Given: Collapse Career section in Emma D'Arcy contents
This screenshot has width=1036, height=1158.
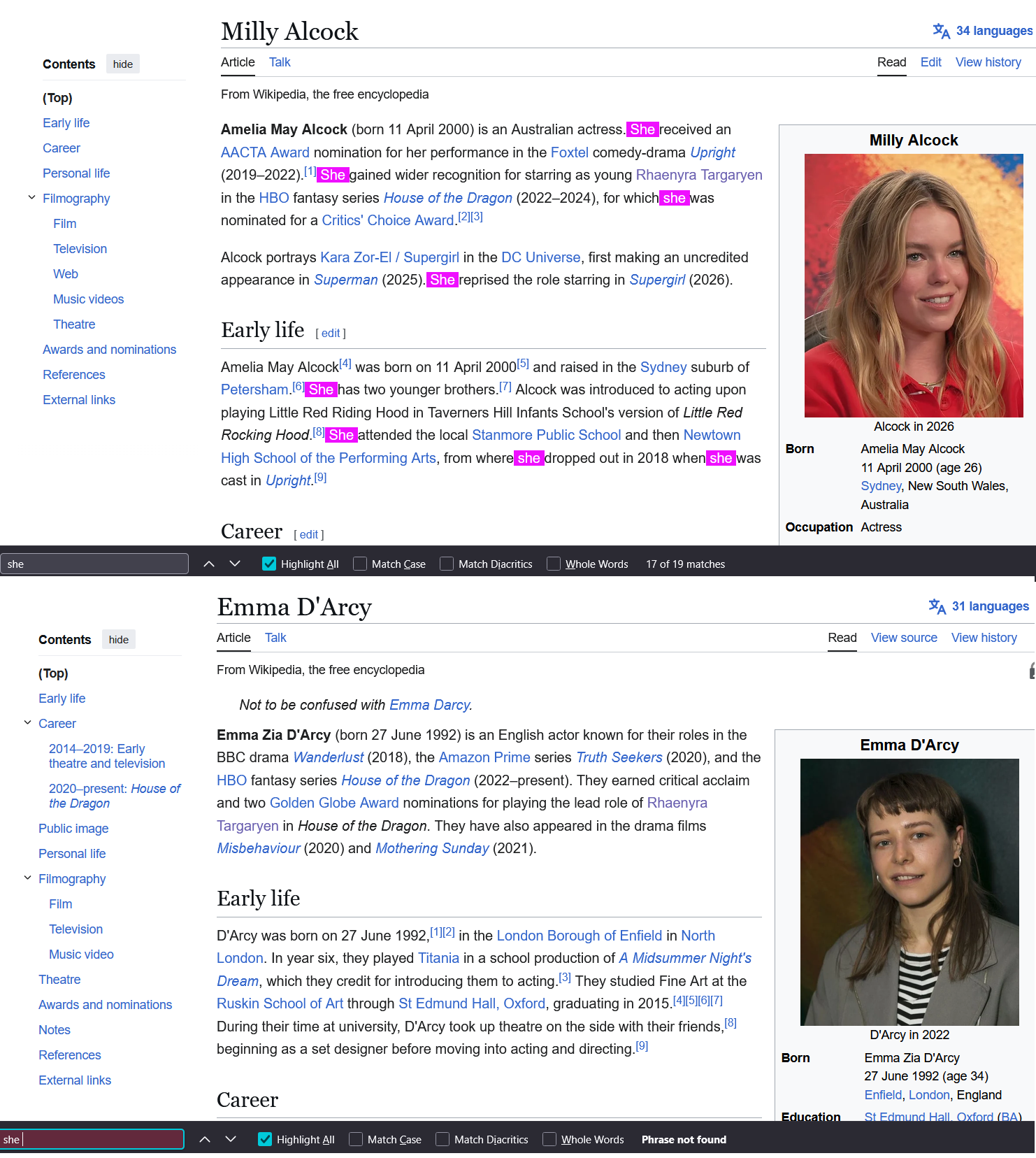Looking at the screenshot, I should pyautogui.click(x=27, y=723).
